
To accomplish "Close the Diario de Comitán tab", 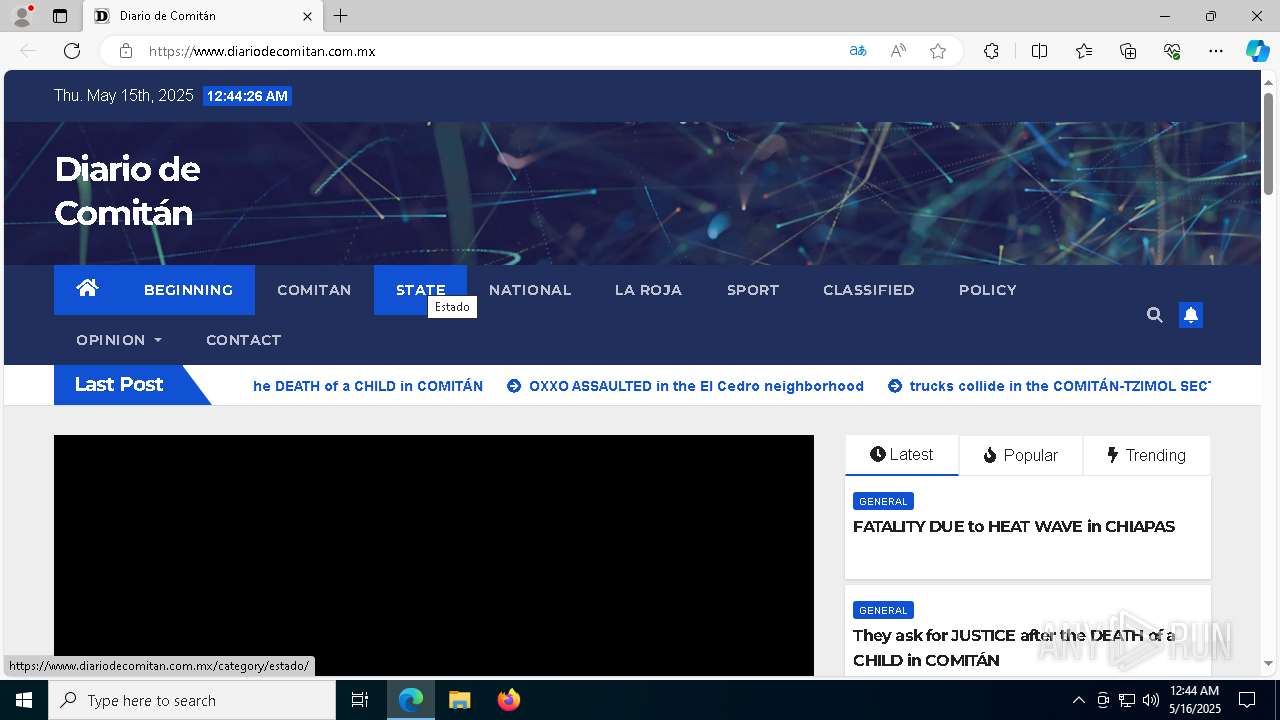I will pyautogui.click(x=307, y=16).
